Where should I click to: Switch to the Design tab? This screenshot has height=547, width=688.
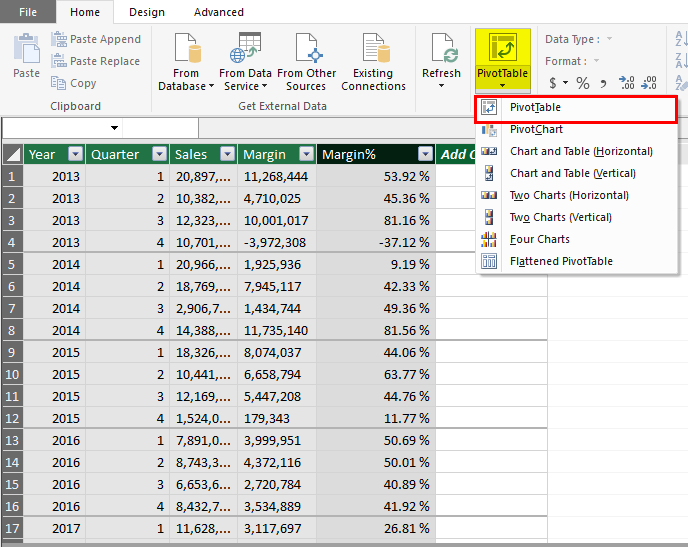(147, 12)
